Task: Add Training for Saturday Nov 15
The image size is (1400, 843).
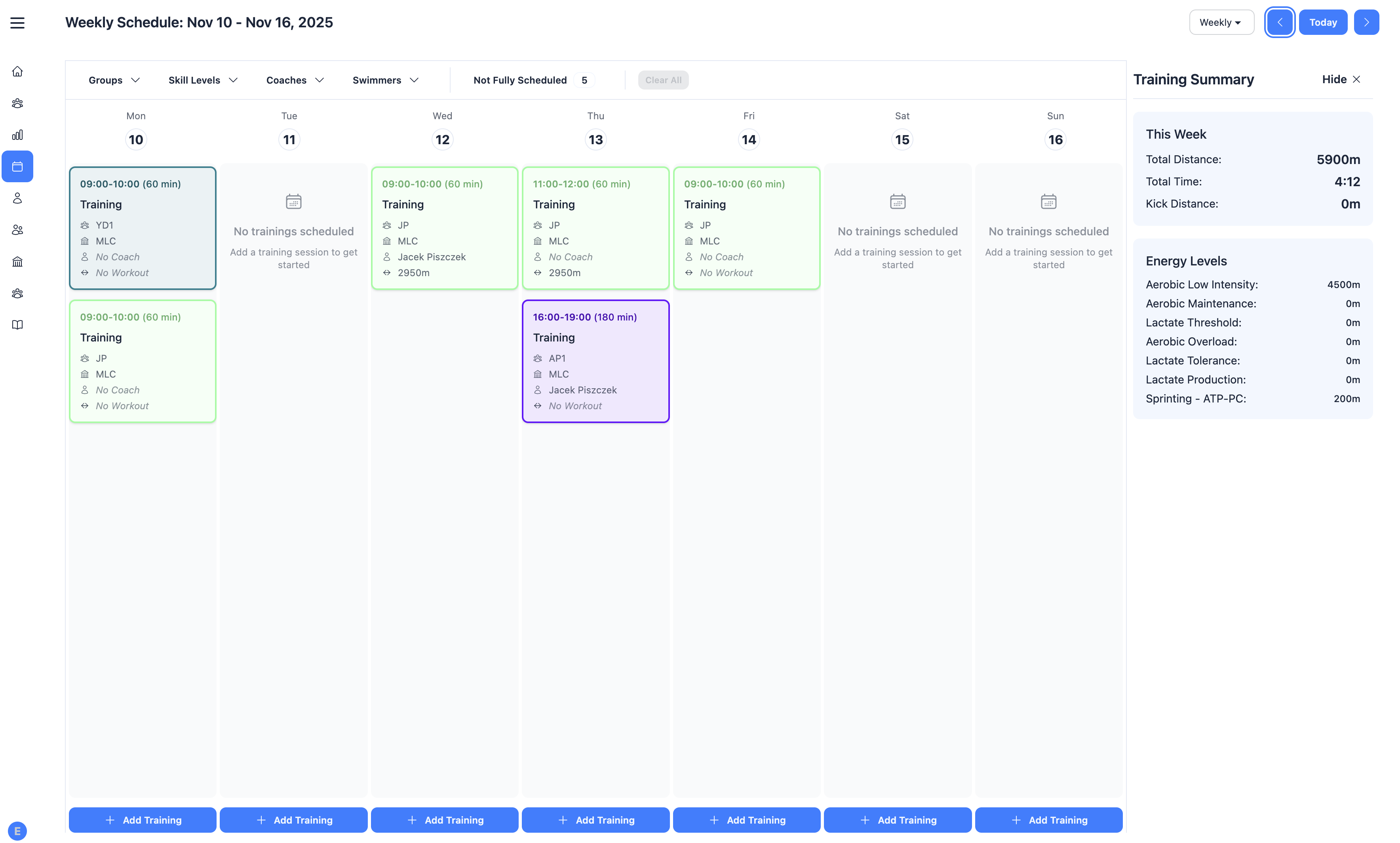Action: pos(897,820)
